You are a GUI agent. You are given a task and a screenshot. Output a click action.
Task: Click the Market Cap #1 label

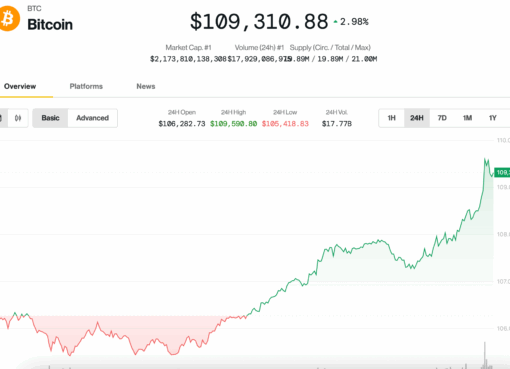(188, 47)
